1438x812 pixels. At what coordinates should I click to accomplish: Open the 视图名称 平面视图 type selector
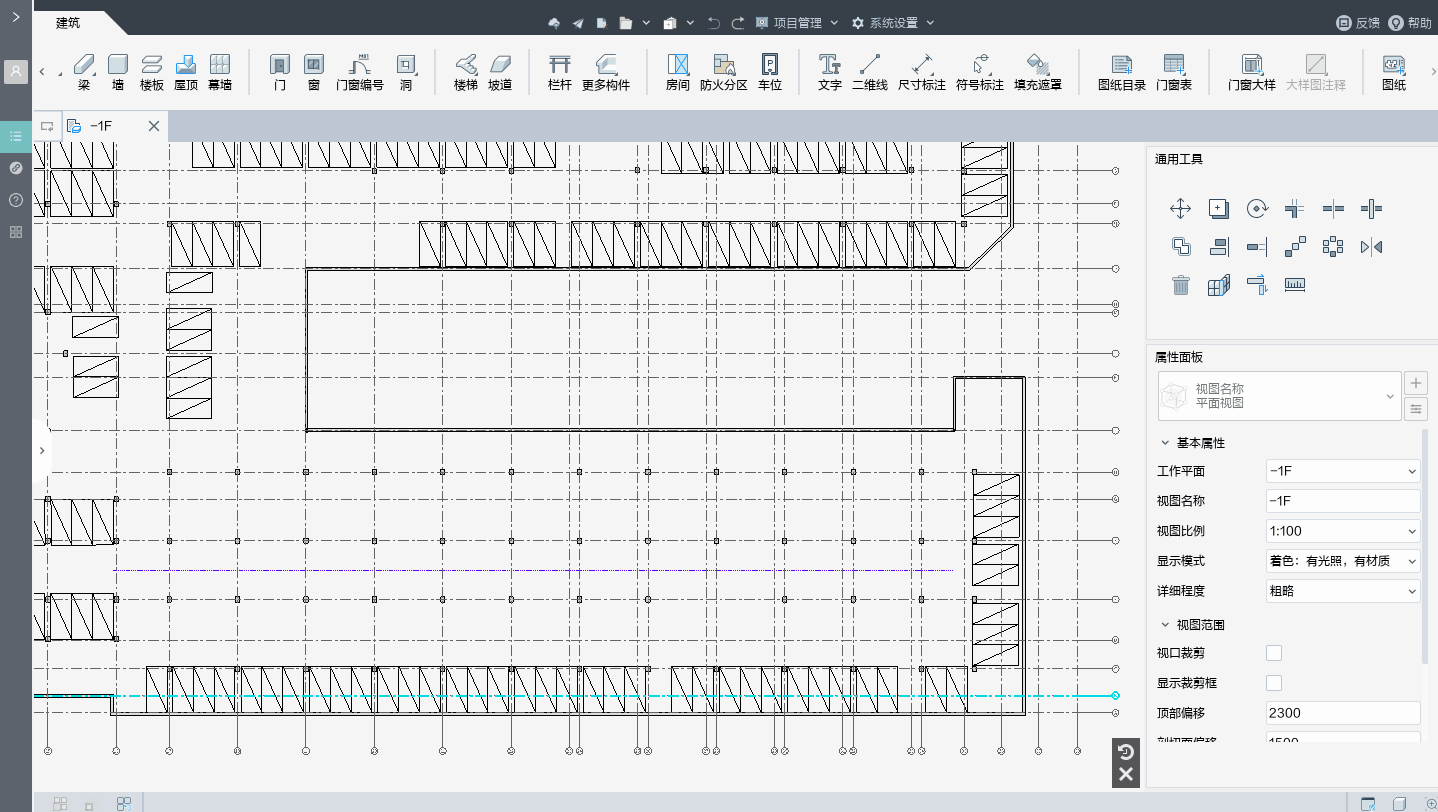[x=1280, y=396]
